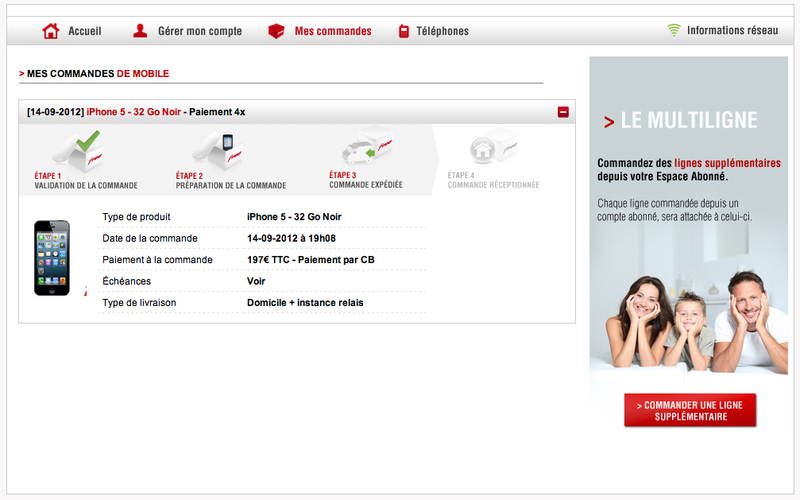The width and height of the screenshot is (800, 500).
Task: Select the Mes commandes tab
Action: click(333, 31)
